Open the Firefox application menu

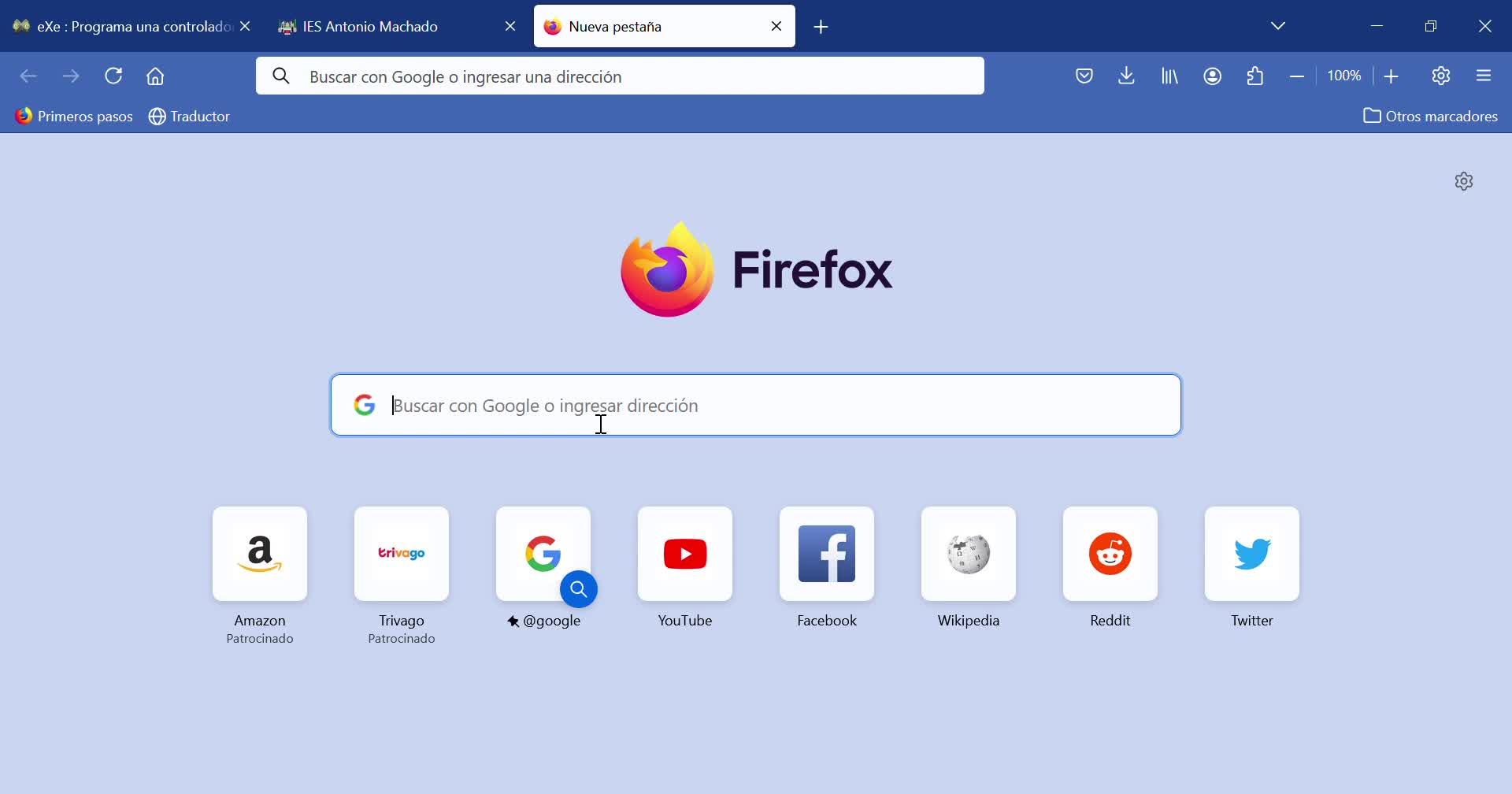point(1484,76)
